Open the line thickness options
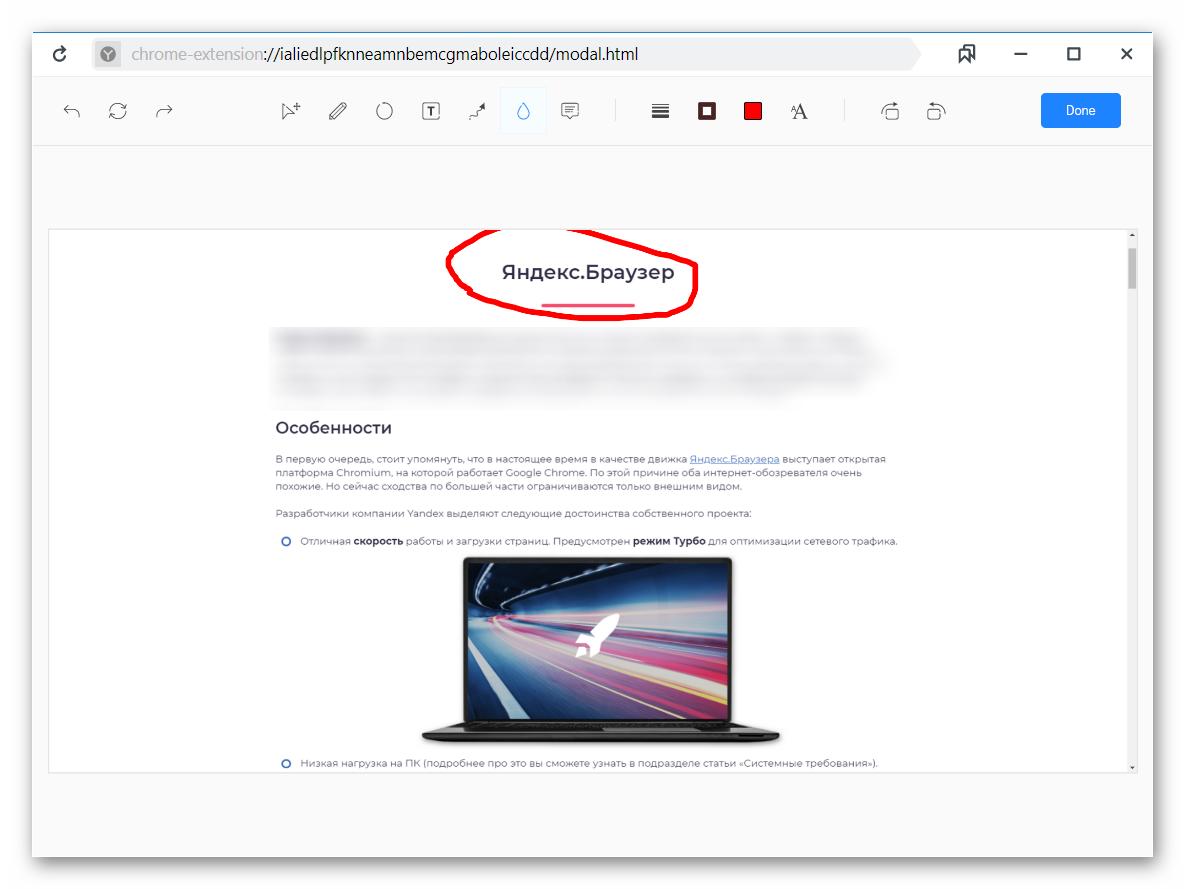 660,111
